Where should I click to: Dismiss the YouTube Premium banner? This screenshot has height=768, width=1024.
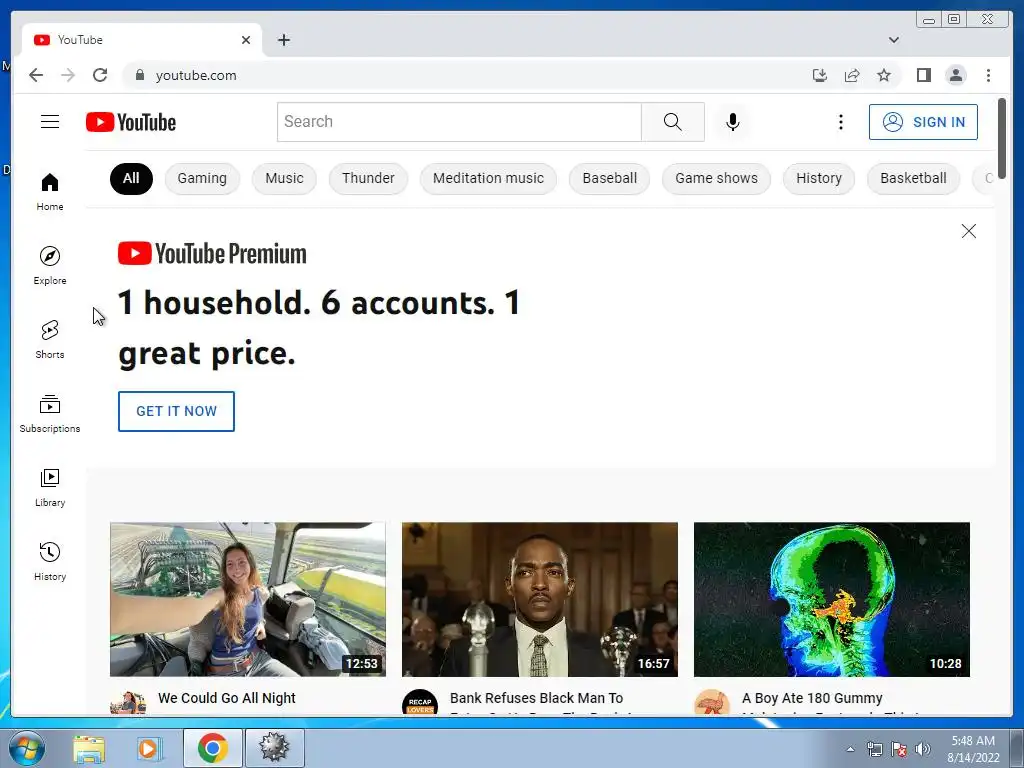(x=968, y=231)
